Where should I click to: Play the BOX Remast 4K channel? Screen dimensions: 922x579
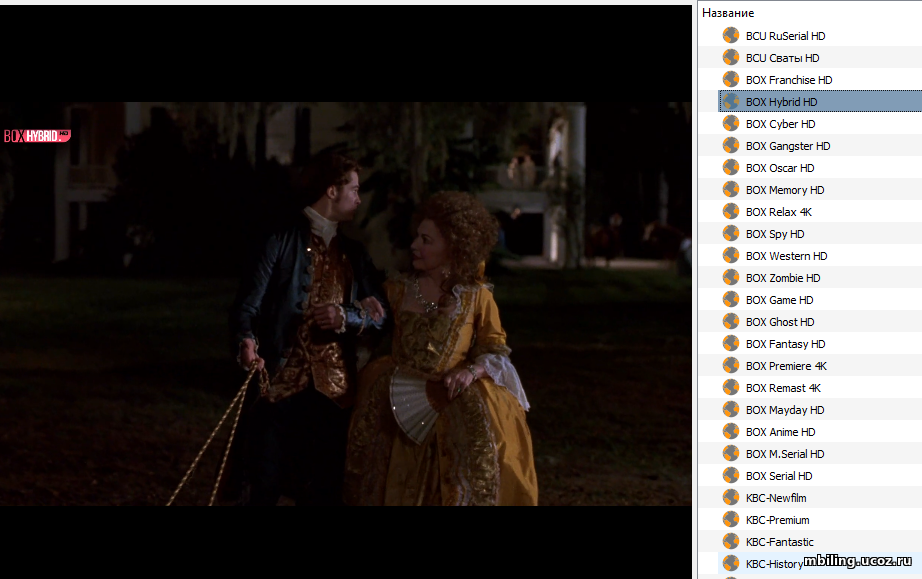(783, 388)
